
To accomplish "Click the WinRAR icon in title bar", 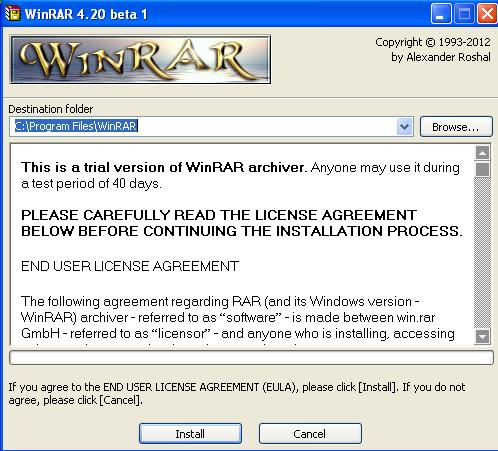I will (x=13, y=13).
